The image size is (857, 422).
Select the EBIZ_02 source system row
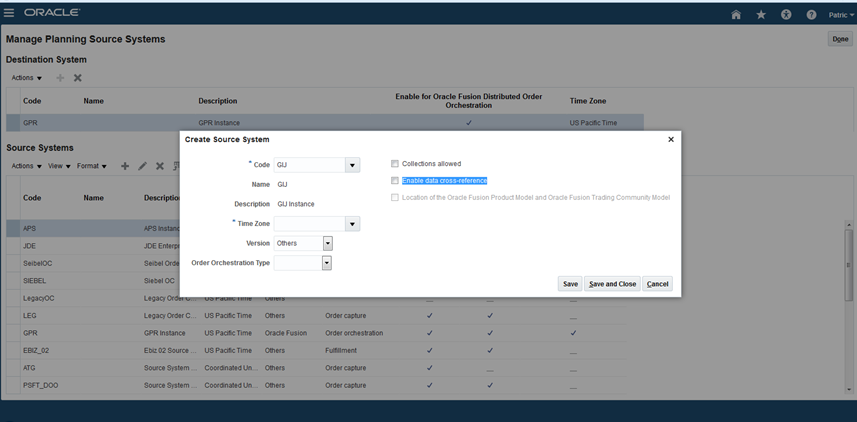[316, 350]
